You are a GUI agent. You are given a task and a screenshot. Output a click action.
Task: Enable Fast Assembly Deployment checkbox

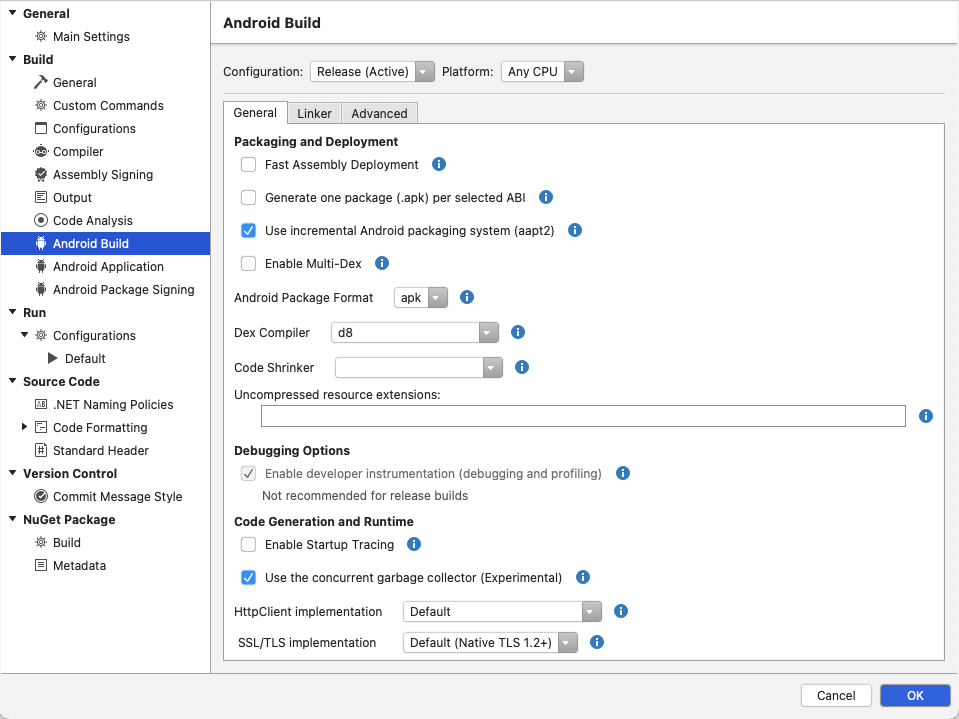pos(248,164)
